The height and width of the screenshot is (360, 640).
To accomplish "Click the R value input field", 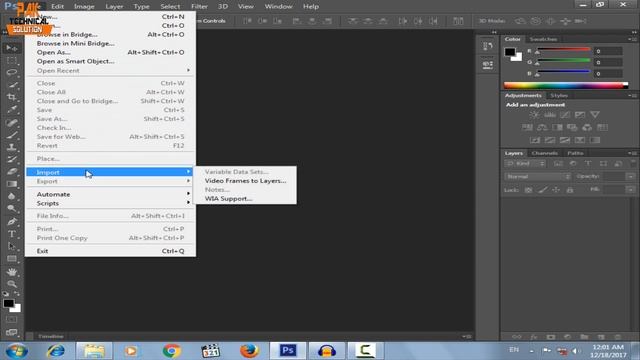I will pos(608,51).
